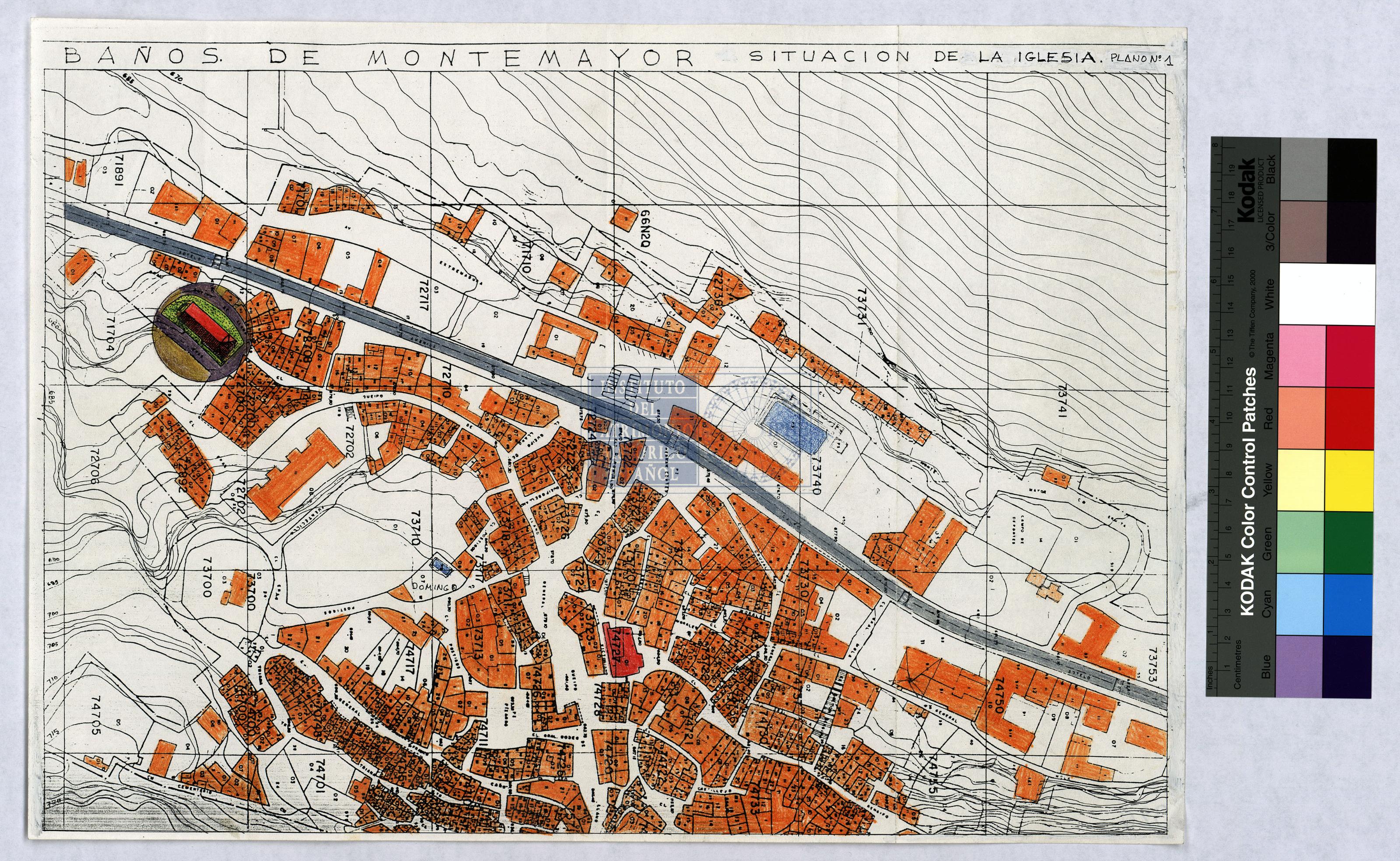
Task: Click the red building labeled 74727
Action: 622,650
